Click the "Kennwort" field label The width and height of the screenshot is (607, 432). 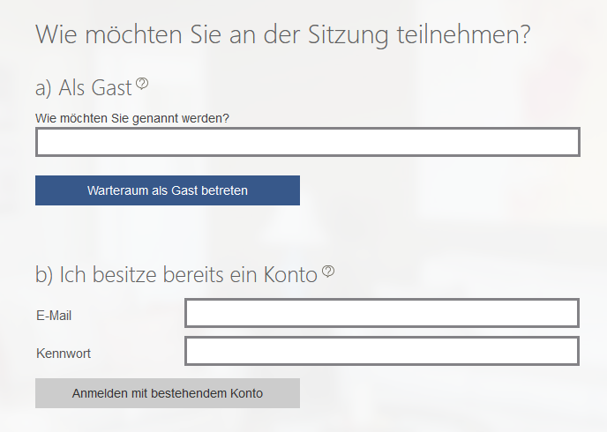coord(63,353)
